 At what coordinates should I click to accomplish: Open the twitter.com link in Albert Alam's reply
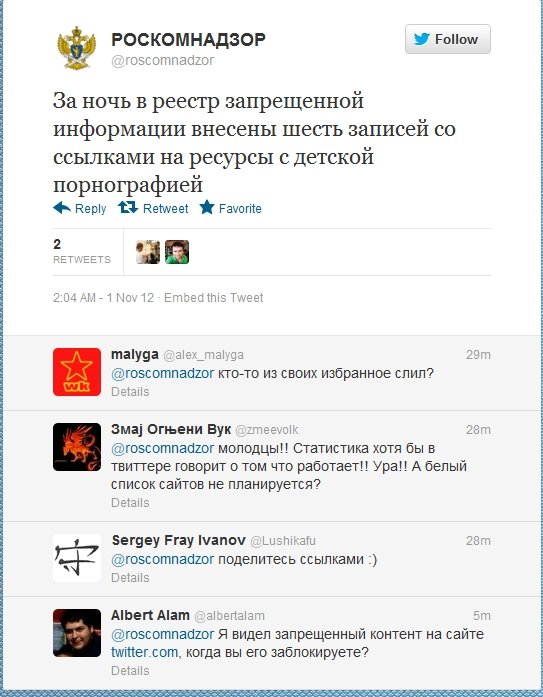click(x=144, y=652)
